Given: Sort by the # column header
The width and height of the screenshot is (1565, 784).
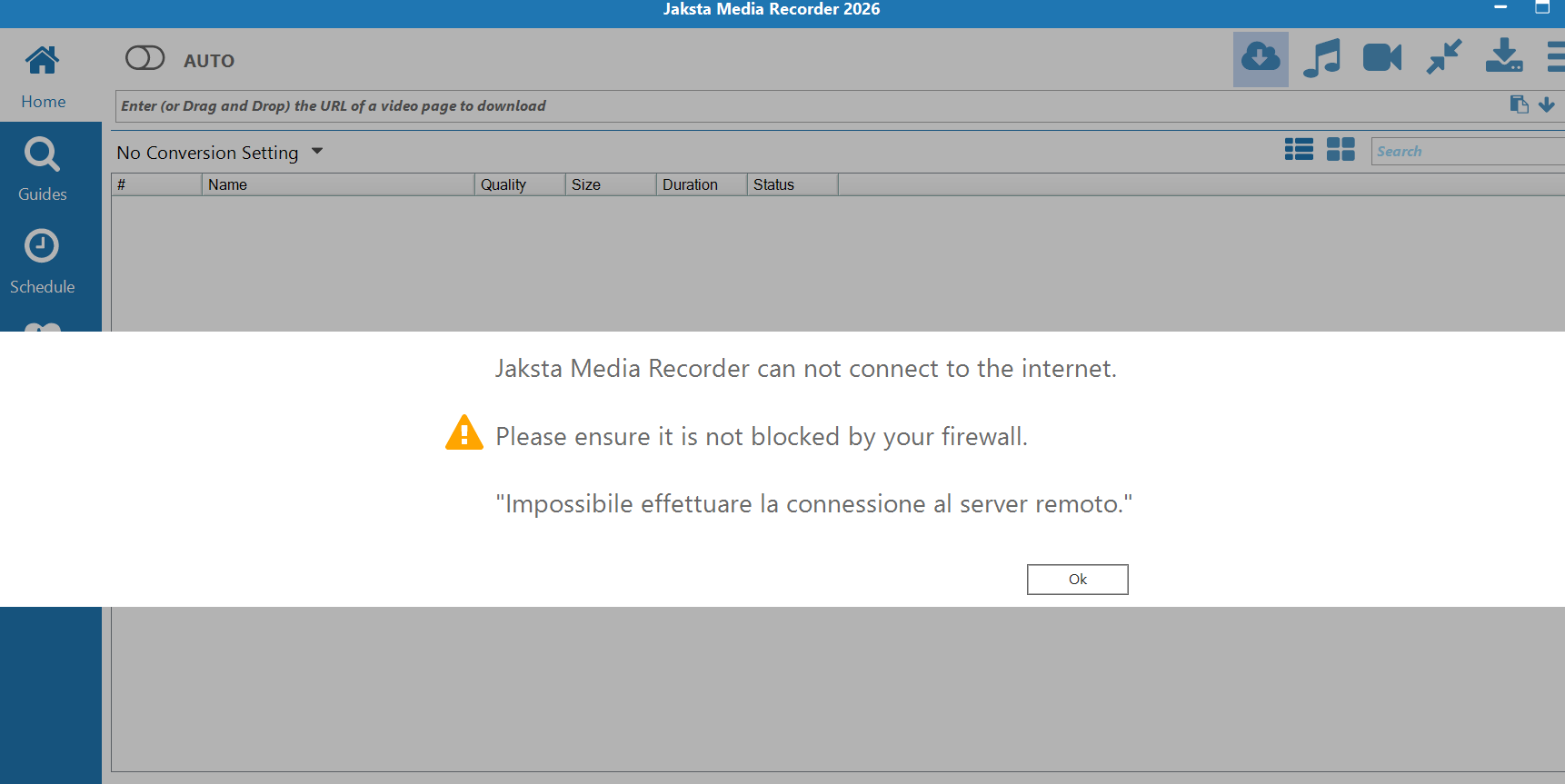Looking at the screenshot, I should click(x=156, y=184).
